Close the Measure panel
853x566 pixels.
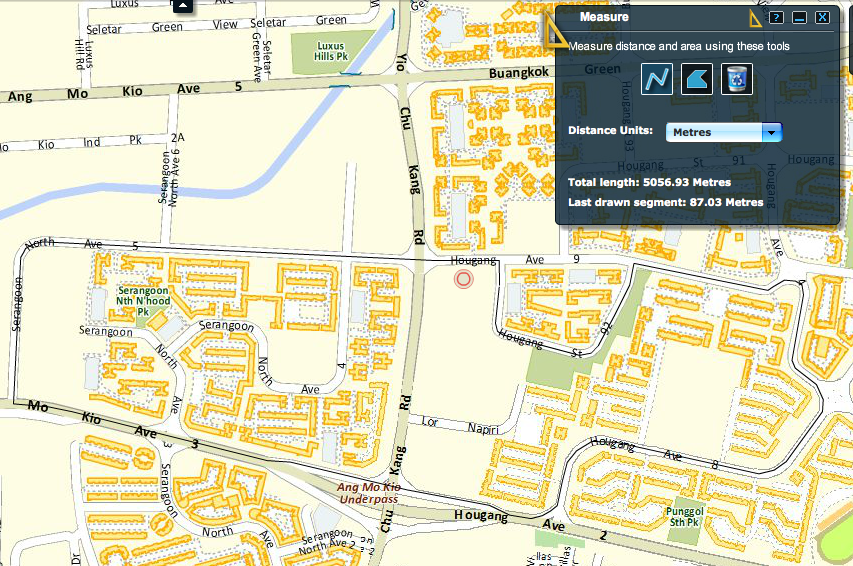click(x=822, y=17)
